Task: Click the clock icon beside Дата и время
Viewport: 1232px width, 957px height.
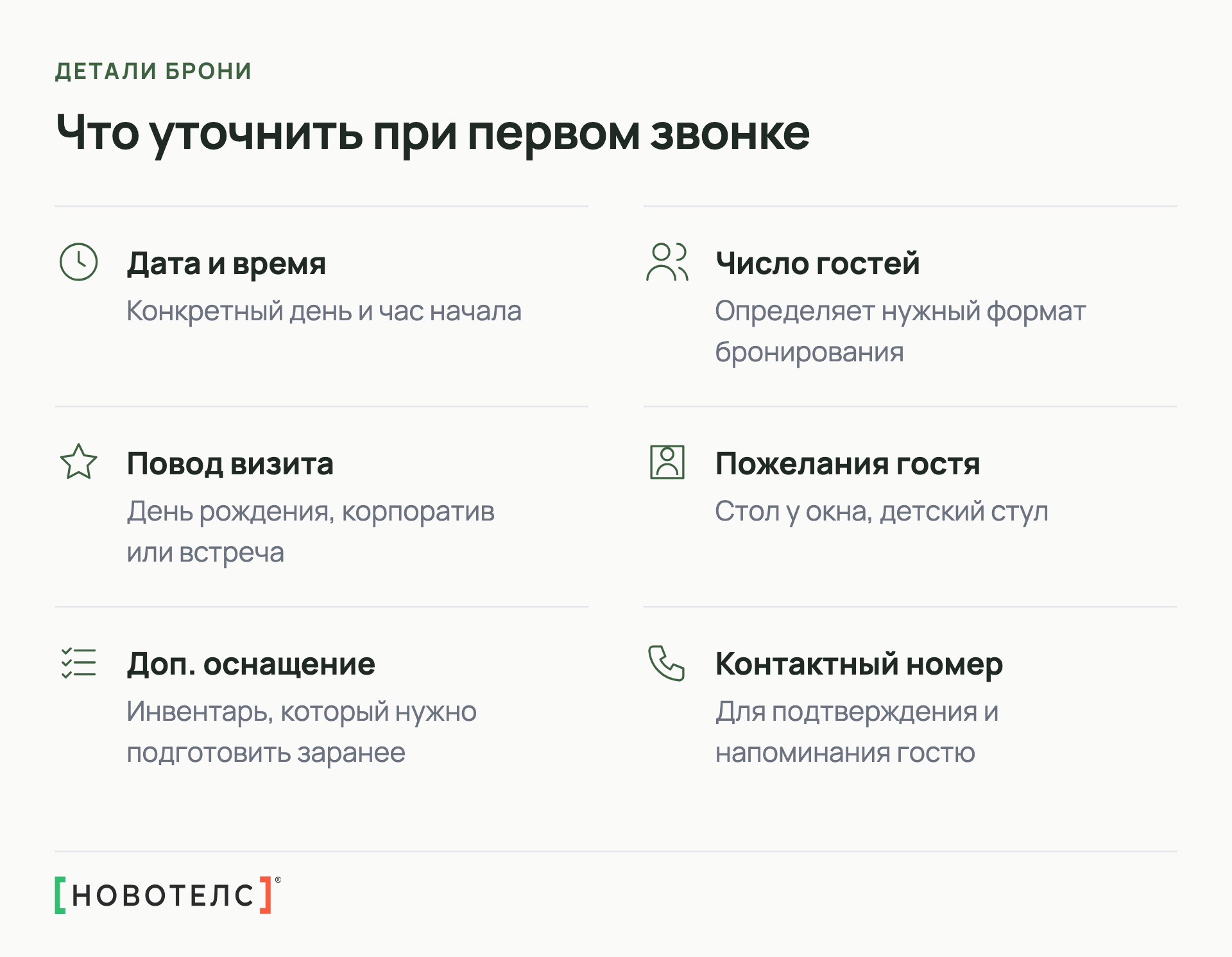Action: [78, 262]
